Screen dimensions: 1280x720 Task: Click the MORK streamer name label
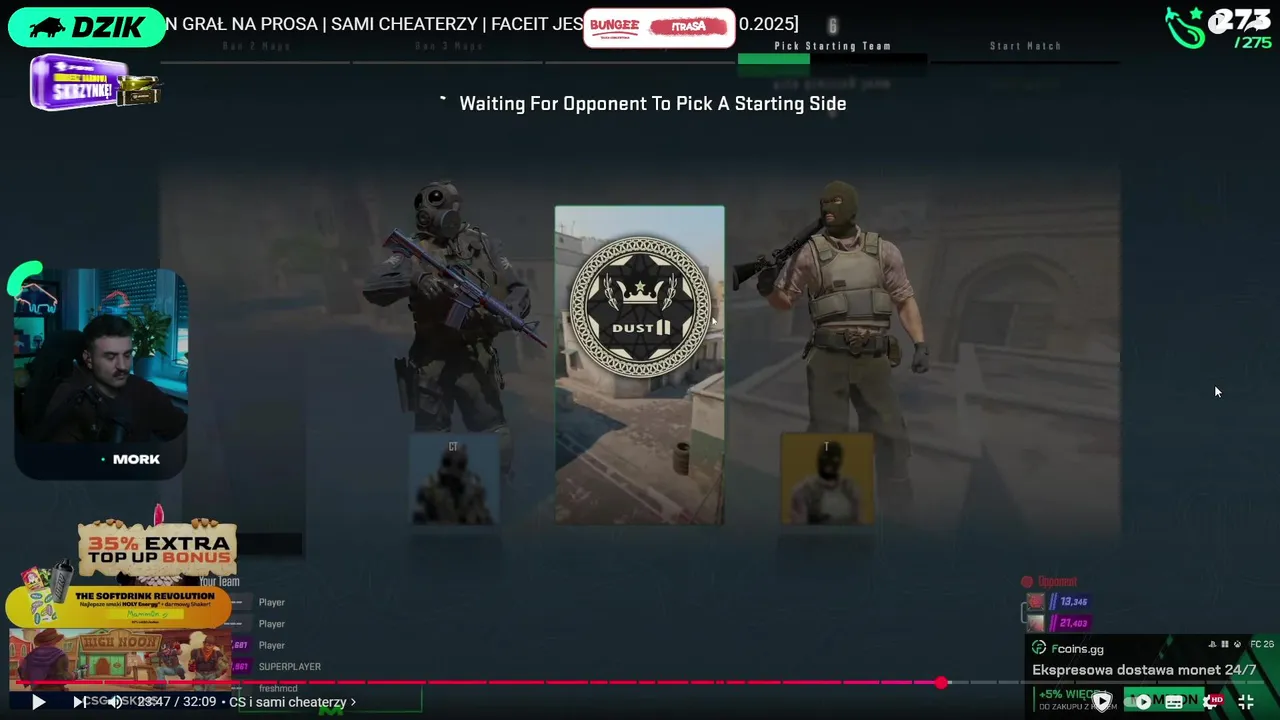pos(136,459)
